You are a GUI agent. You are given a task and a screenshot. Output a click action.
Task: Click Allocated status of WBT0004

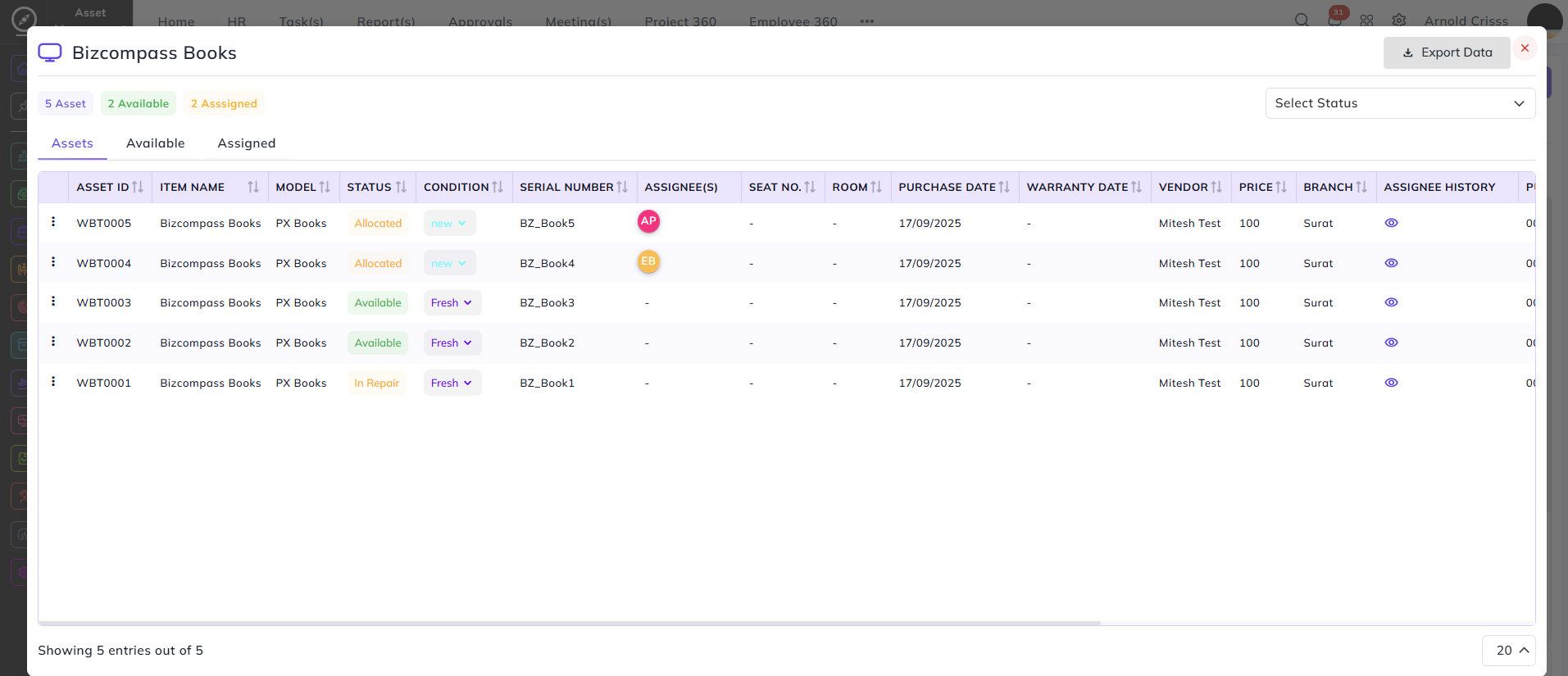point(378,263)
